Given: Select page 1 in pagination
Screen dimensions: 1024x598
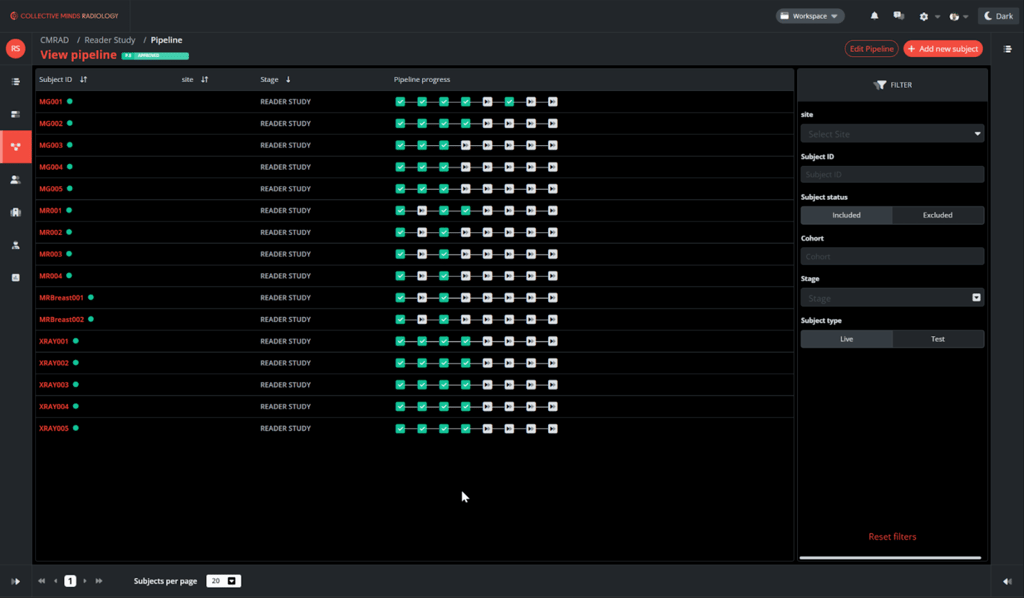Looking at the screenshot, I should [x=70, y=581].
